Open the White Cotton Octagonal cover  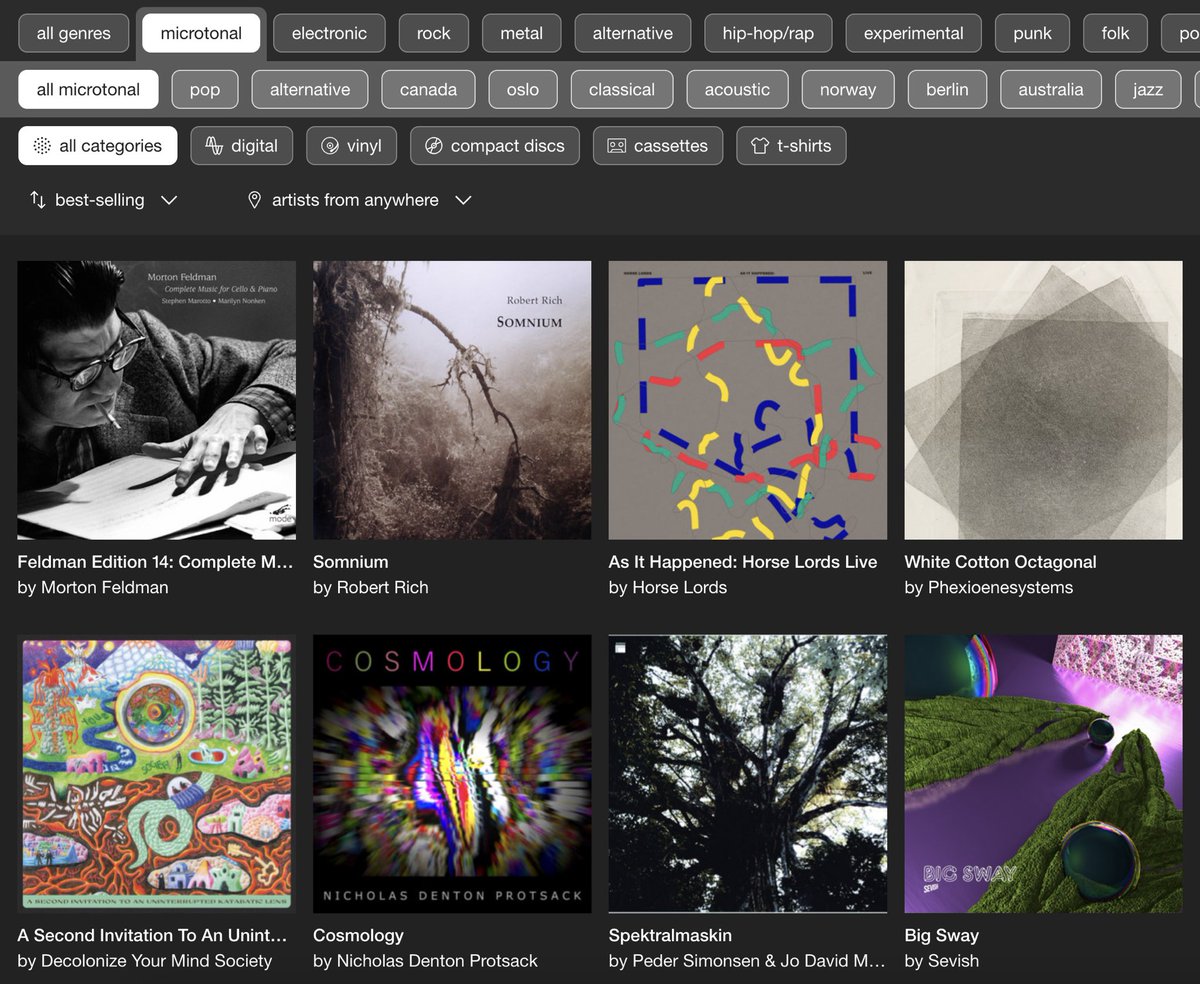click(1043, 400)
